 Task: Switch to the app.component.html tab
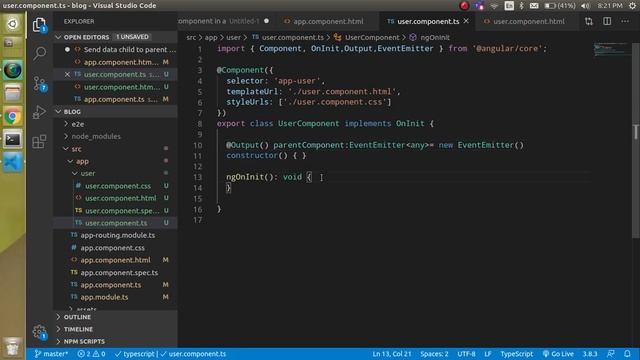[x=328, y=21]
